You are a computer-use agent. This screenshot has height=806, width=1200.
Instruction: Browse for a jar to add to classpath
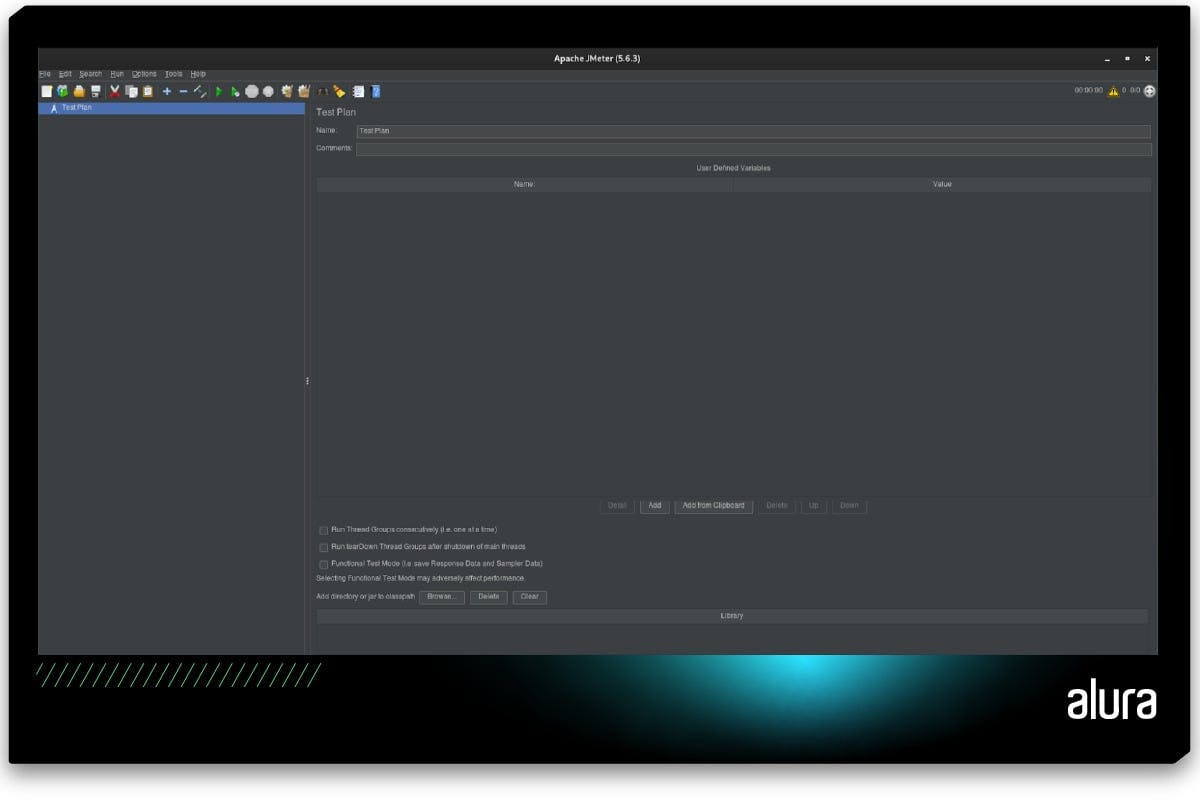(441, 597)
